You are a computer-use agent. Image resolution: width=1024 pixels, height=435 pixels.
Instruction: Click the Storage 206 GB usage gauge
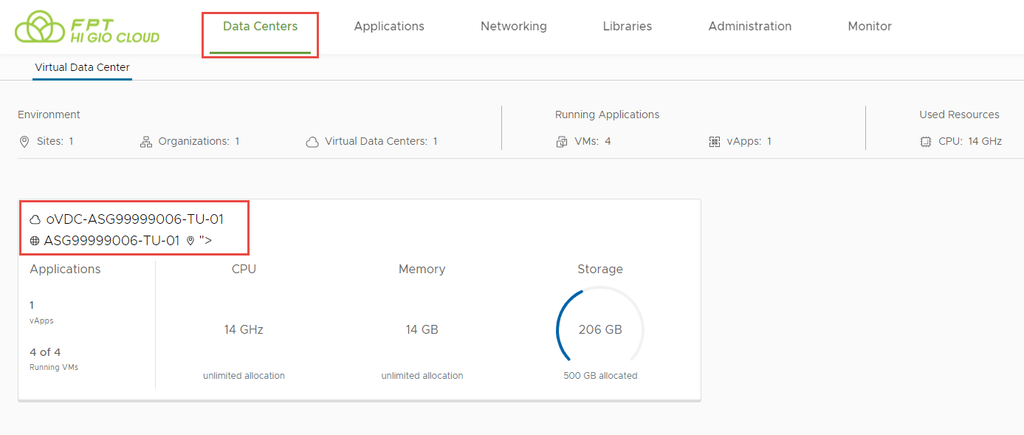tap(600, 330)
